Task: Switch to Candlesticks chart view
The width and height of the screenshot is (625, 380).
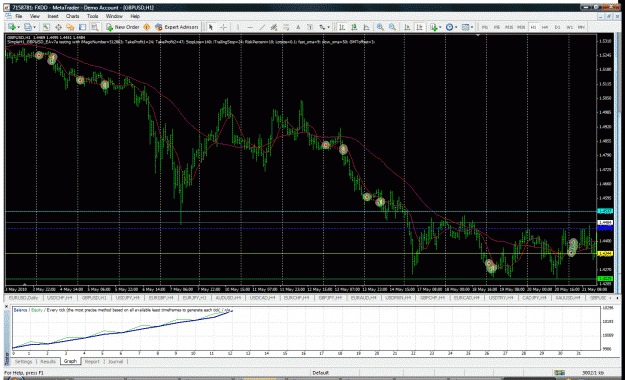Action: click(354, 27)
